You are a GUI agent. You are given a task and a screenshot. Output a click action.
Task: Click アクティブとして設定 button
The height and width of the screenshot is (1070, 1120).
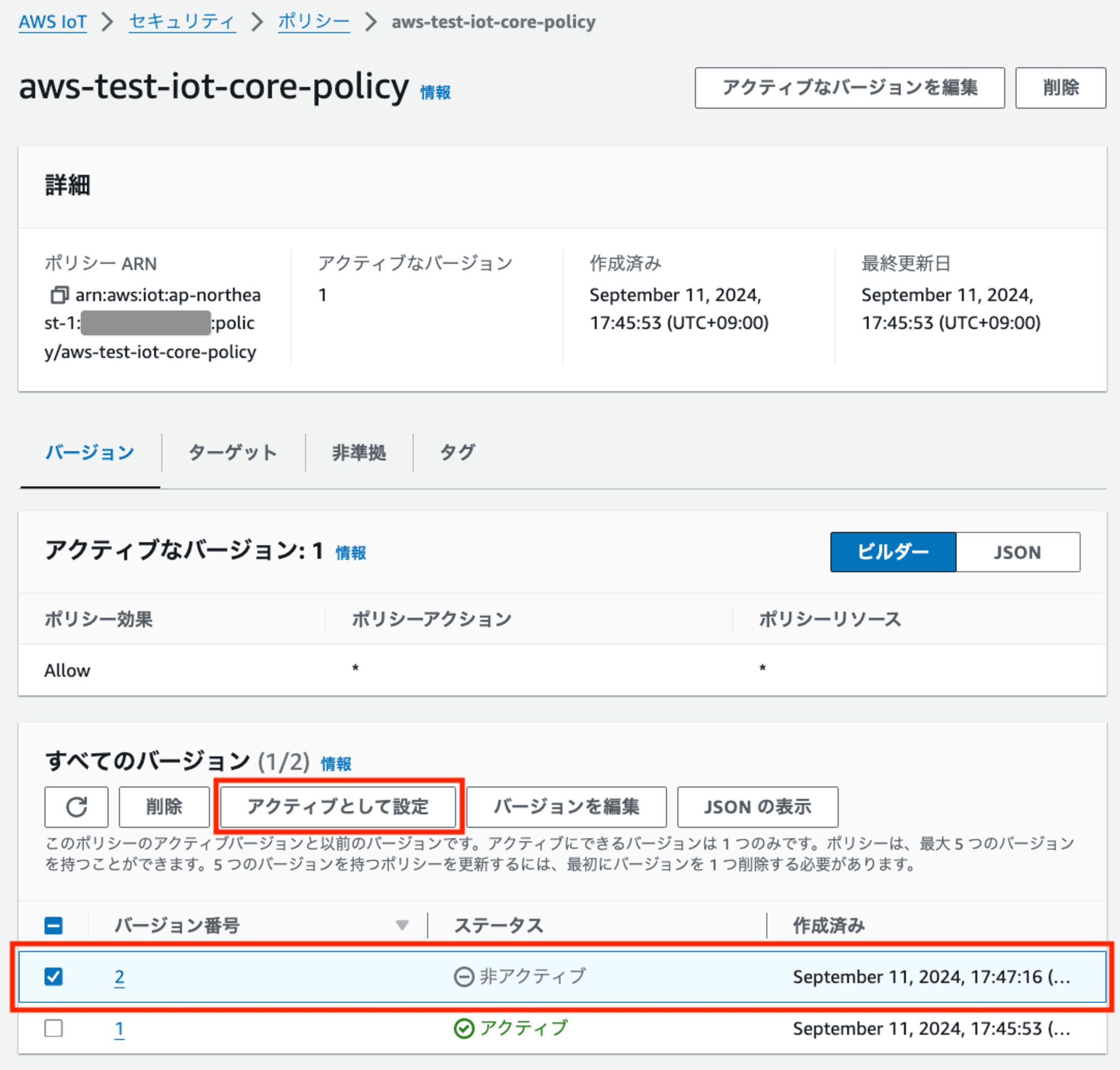338,807
